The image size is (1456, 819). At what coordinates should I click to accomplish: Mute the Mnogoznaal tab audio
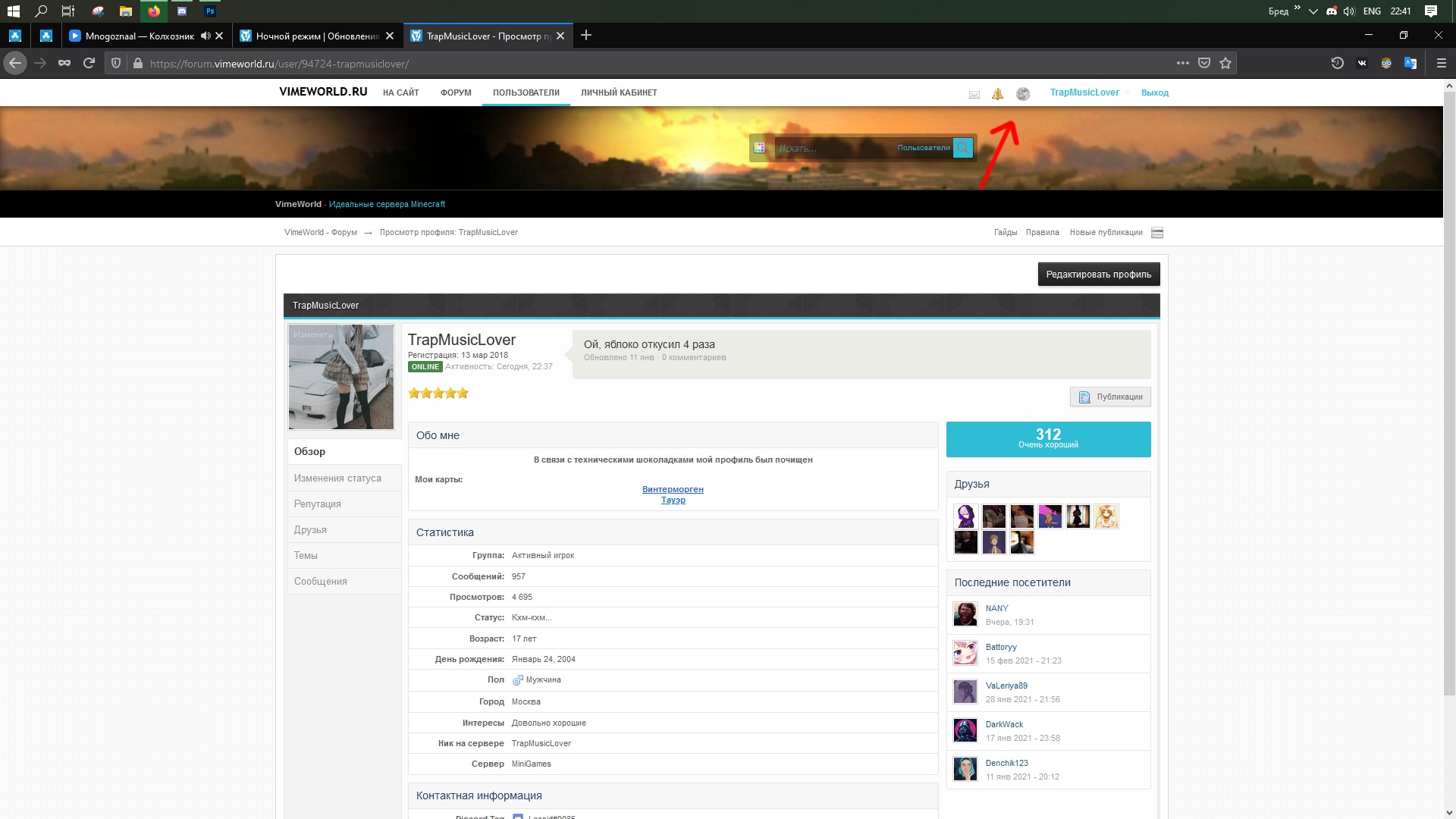click(x=206, y=36)
